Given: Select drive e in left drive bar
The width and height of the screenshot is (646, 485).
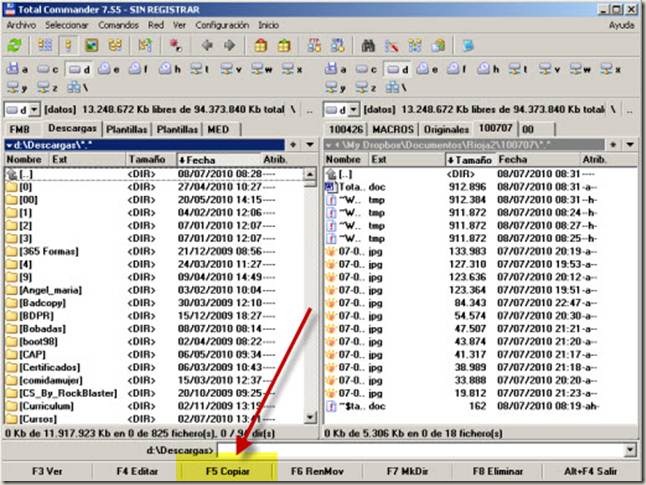Looking at the screenshot, I should point(109,69).
